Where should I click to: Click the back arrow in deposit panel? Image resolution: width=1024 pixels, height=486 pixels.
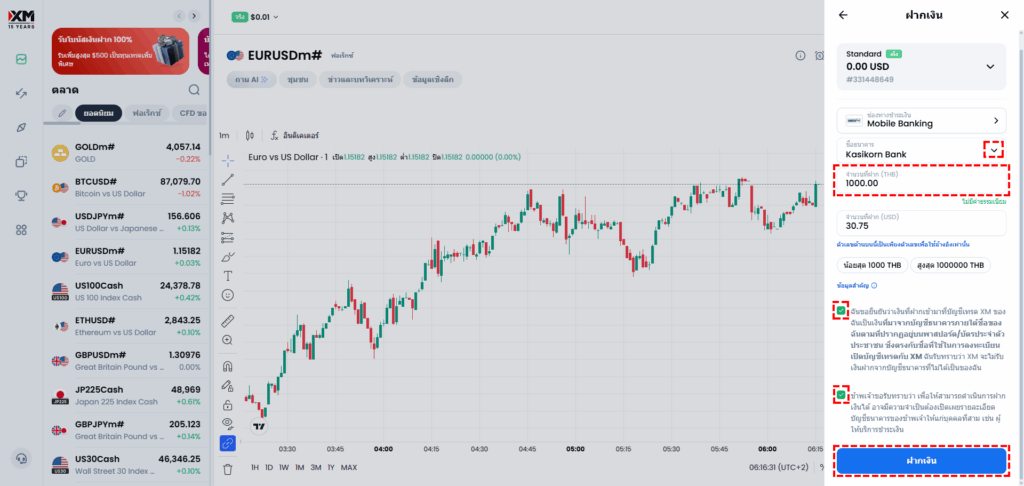pyautogui.click(x=843, y=15)
